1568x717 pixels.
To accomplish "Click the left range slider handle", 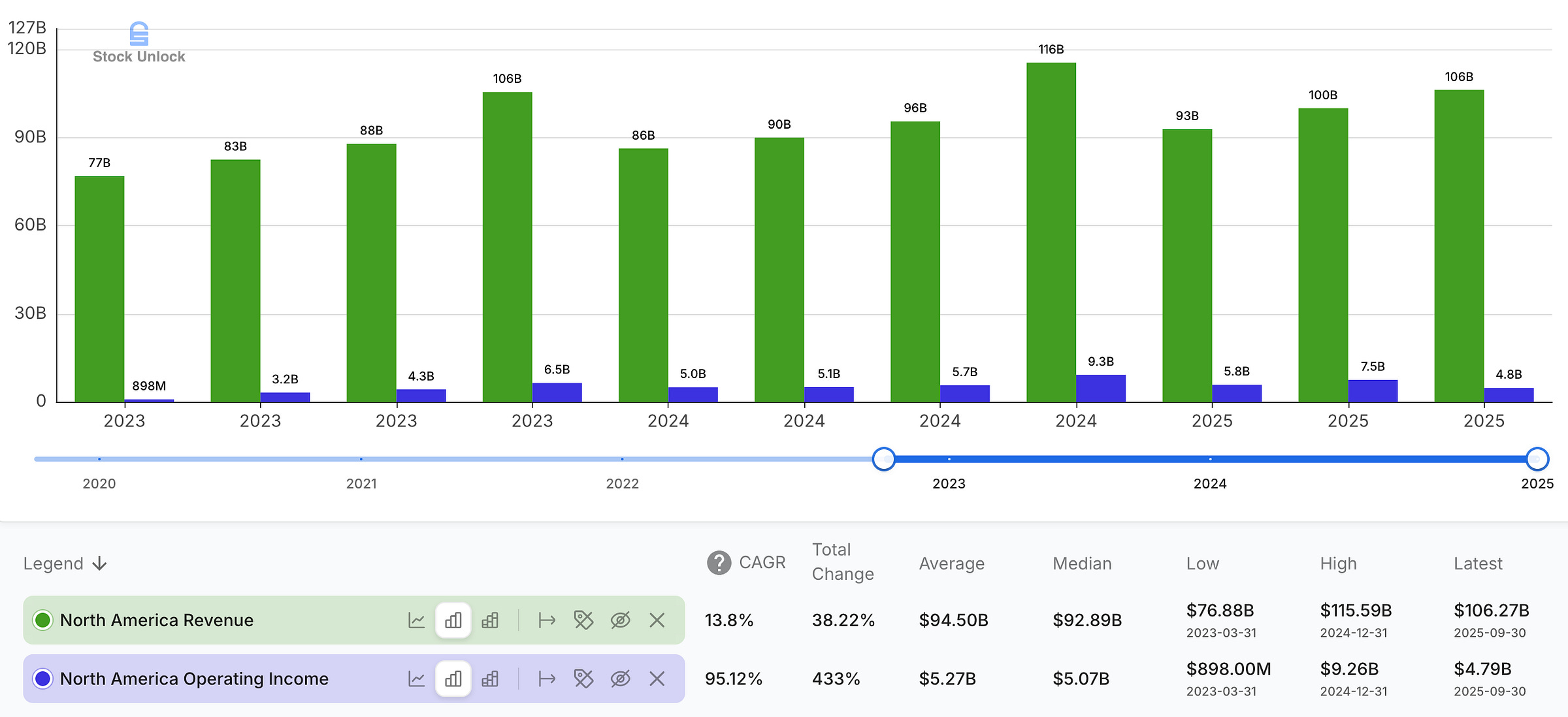I will point(884,459).
